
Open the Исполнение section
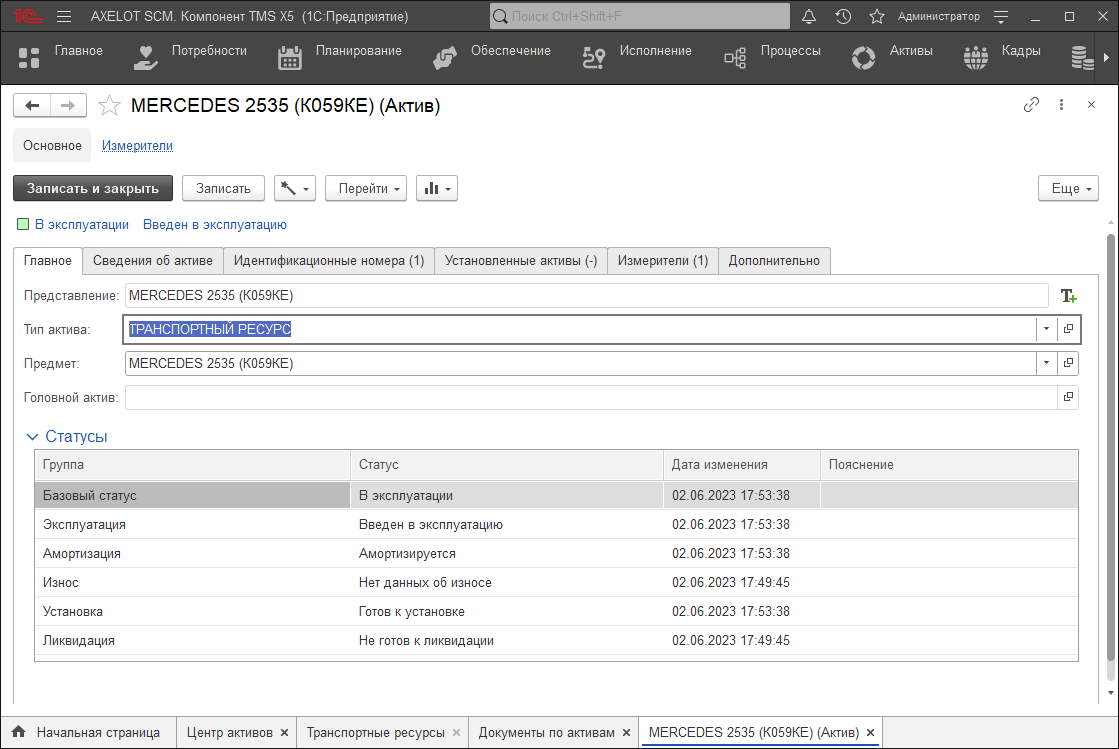point(637,57)
